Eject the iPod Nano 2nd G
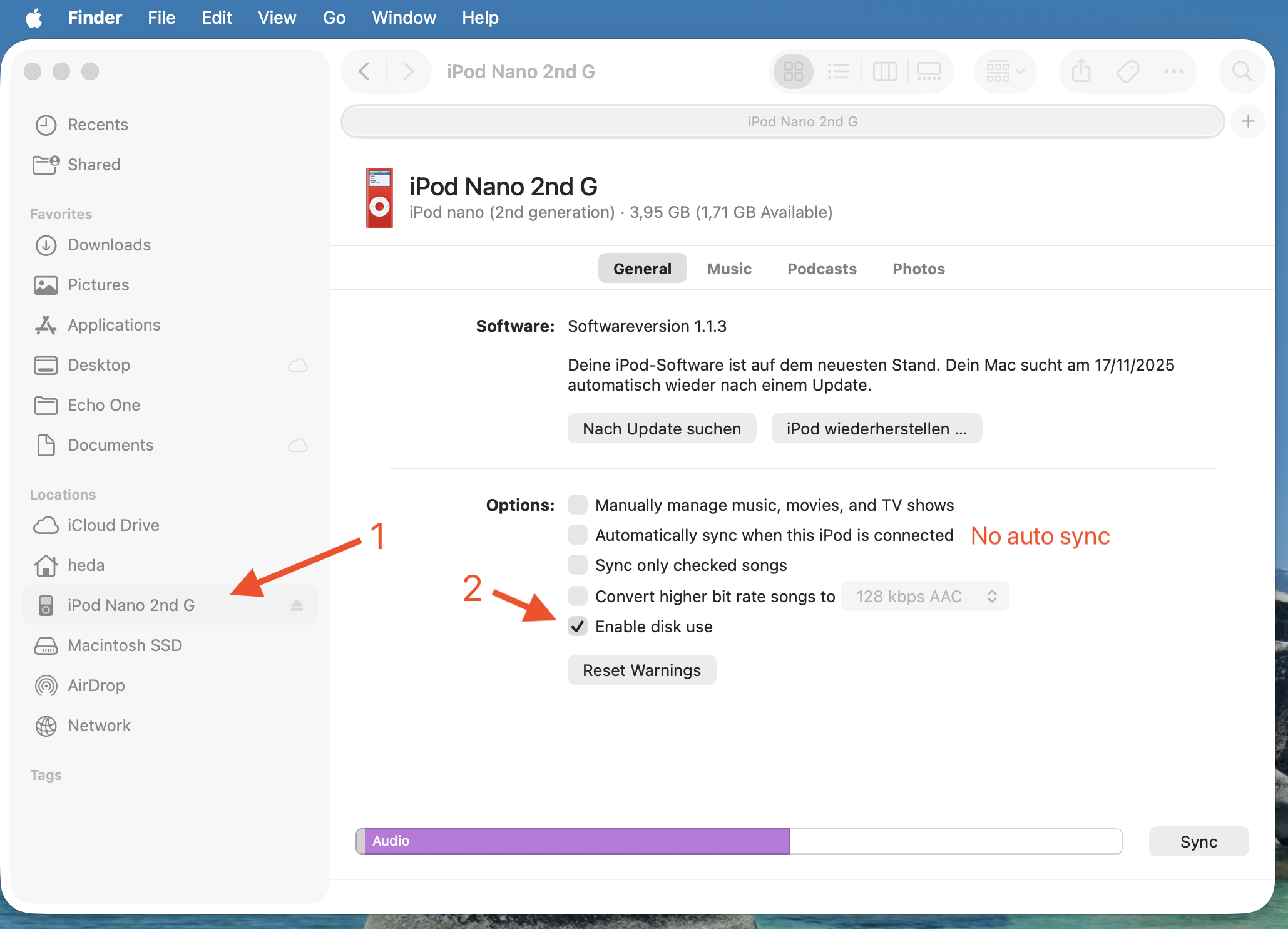The width and height of the screenshot is (1288, 929). (297, 605)
